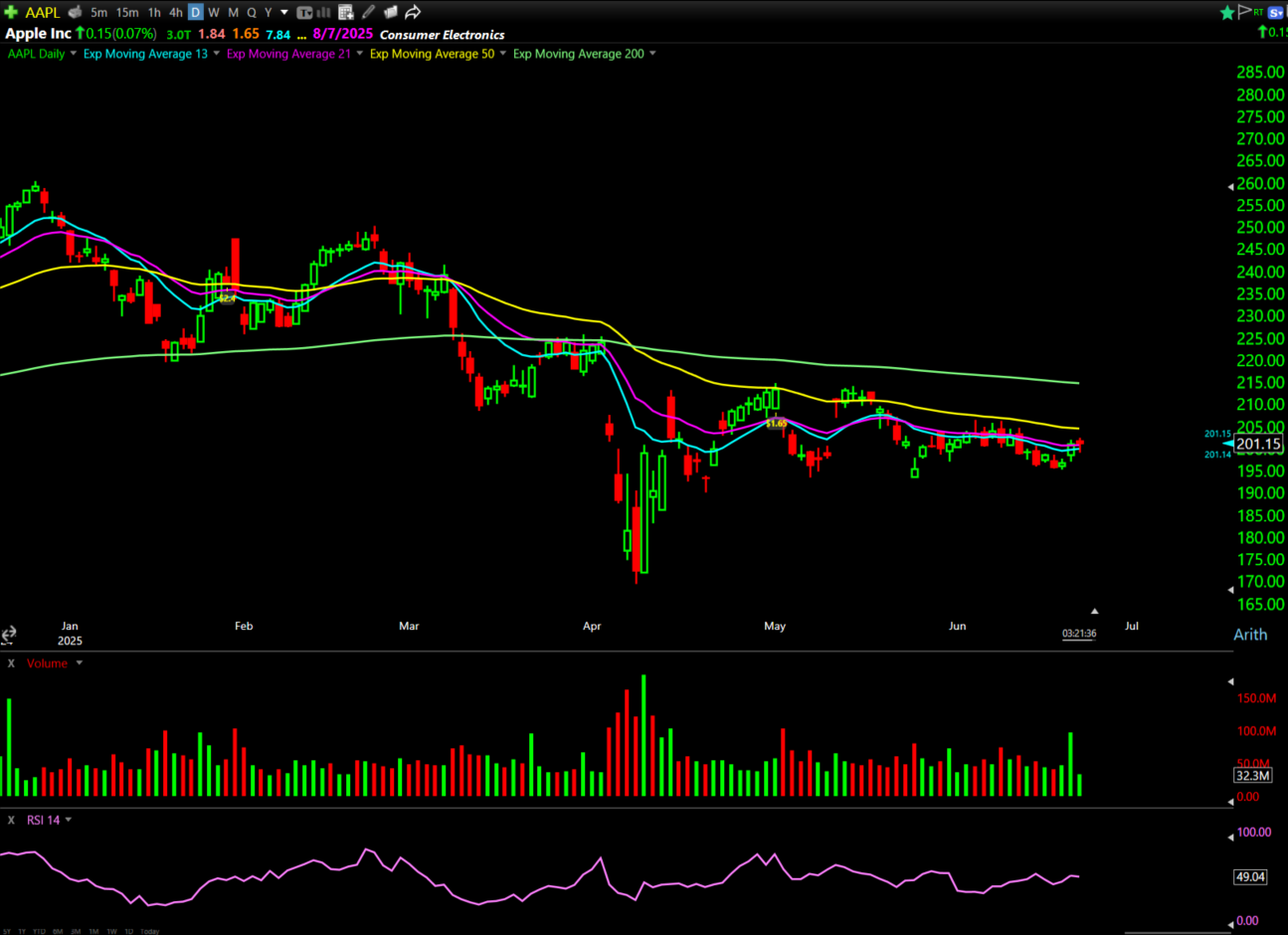Click the share arrow icon

click(413, 12)
